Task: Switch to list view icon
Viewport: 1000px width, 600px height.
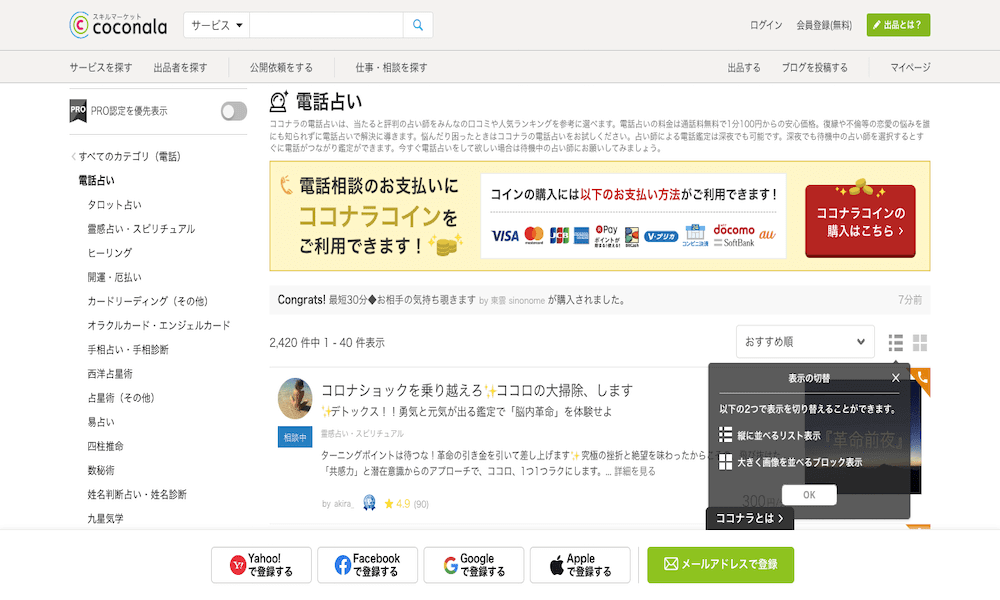Action: coord(895,342)
